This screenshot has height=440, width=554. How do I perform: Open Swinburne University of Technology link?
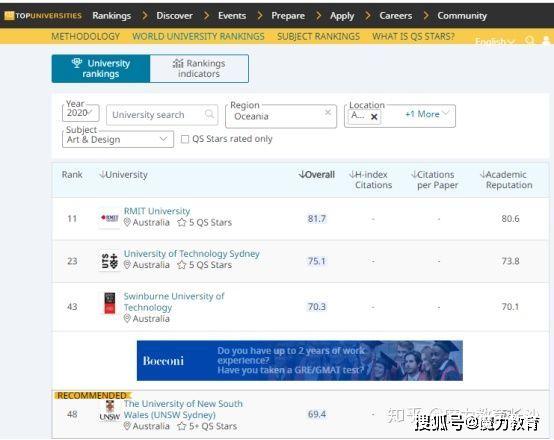[x=174, y=301]
